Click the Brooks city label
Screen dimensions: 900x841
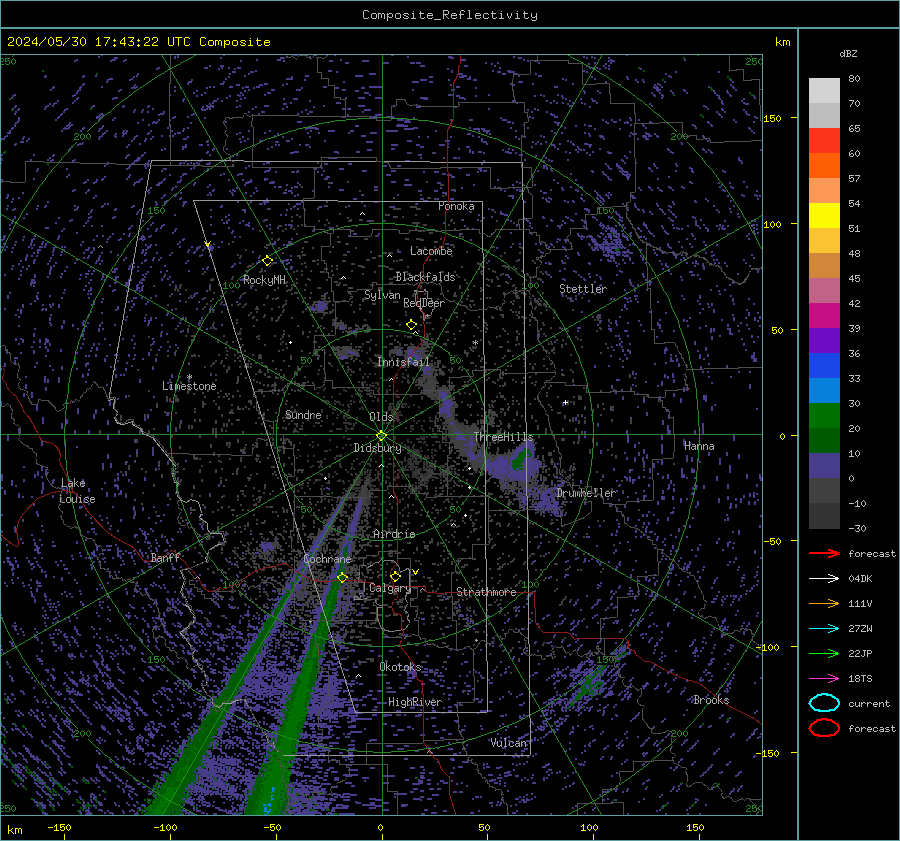711,700
